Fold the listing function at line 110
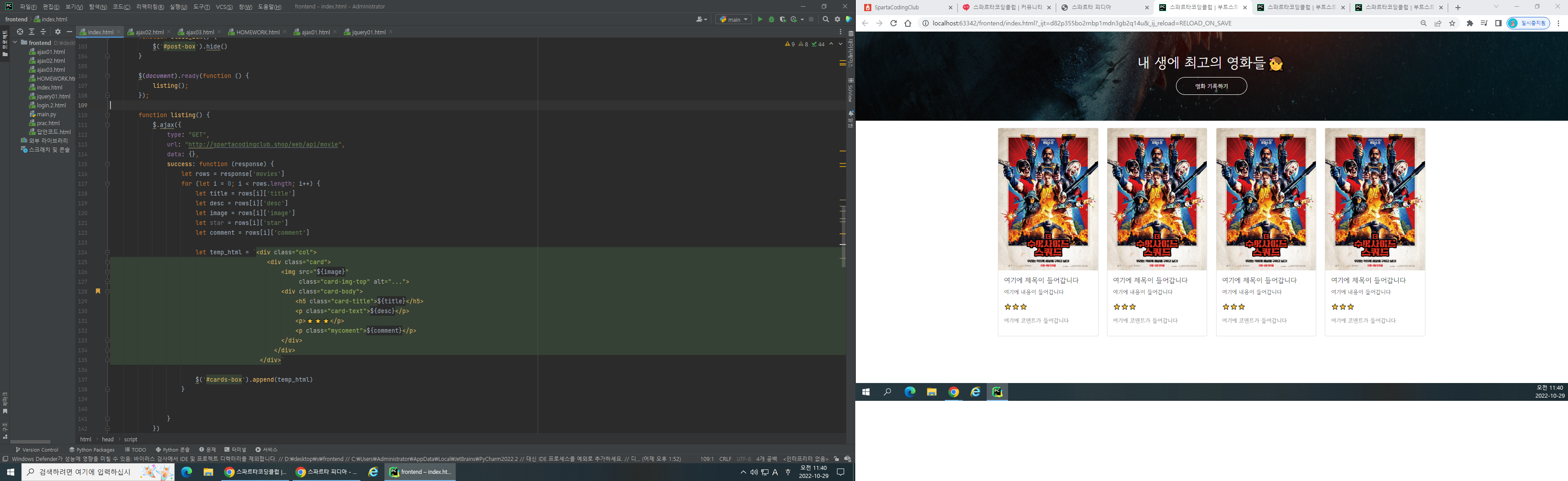 tap(108, 115)
